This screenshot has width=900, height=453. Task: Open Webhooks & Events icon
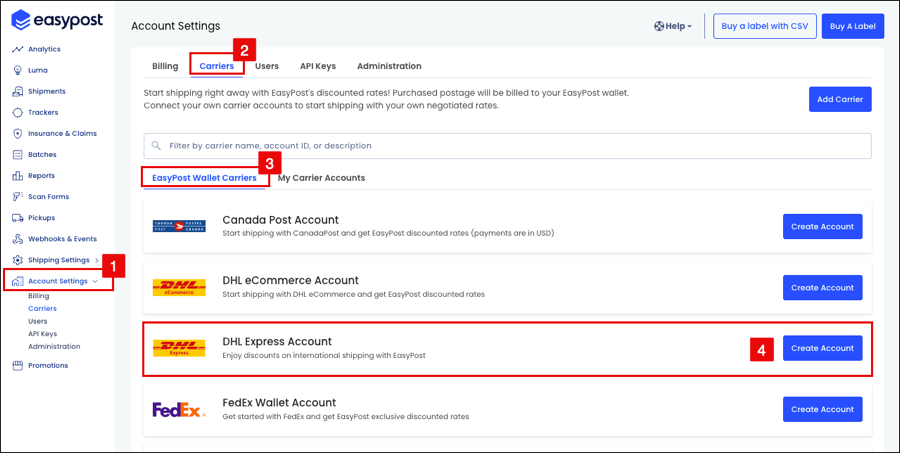17,239
